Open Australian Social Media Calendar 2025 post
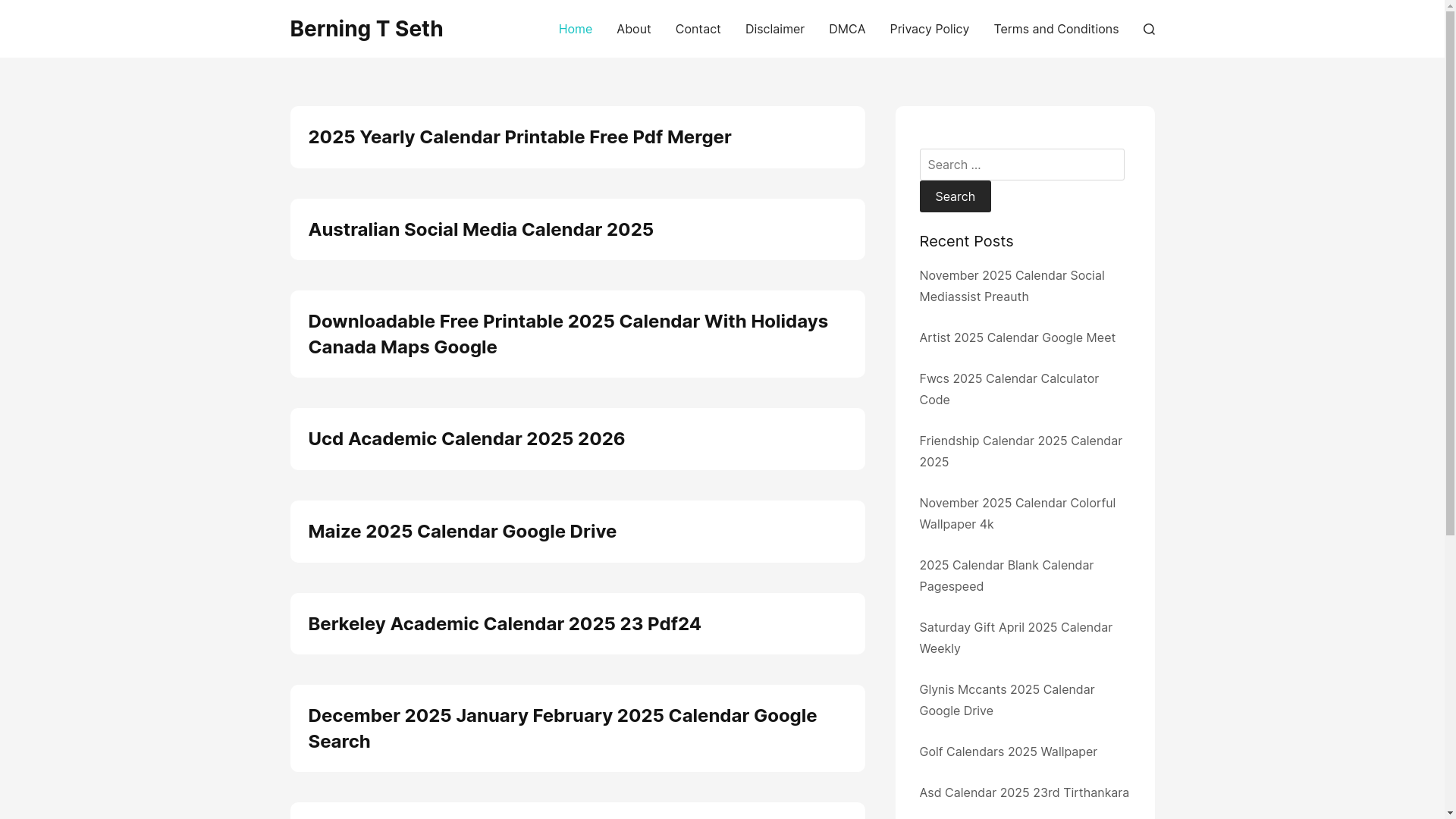The height and width of the screenshot is (819, 1456). coord(481,230)
